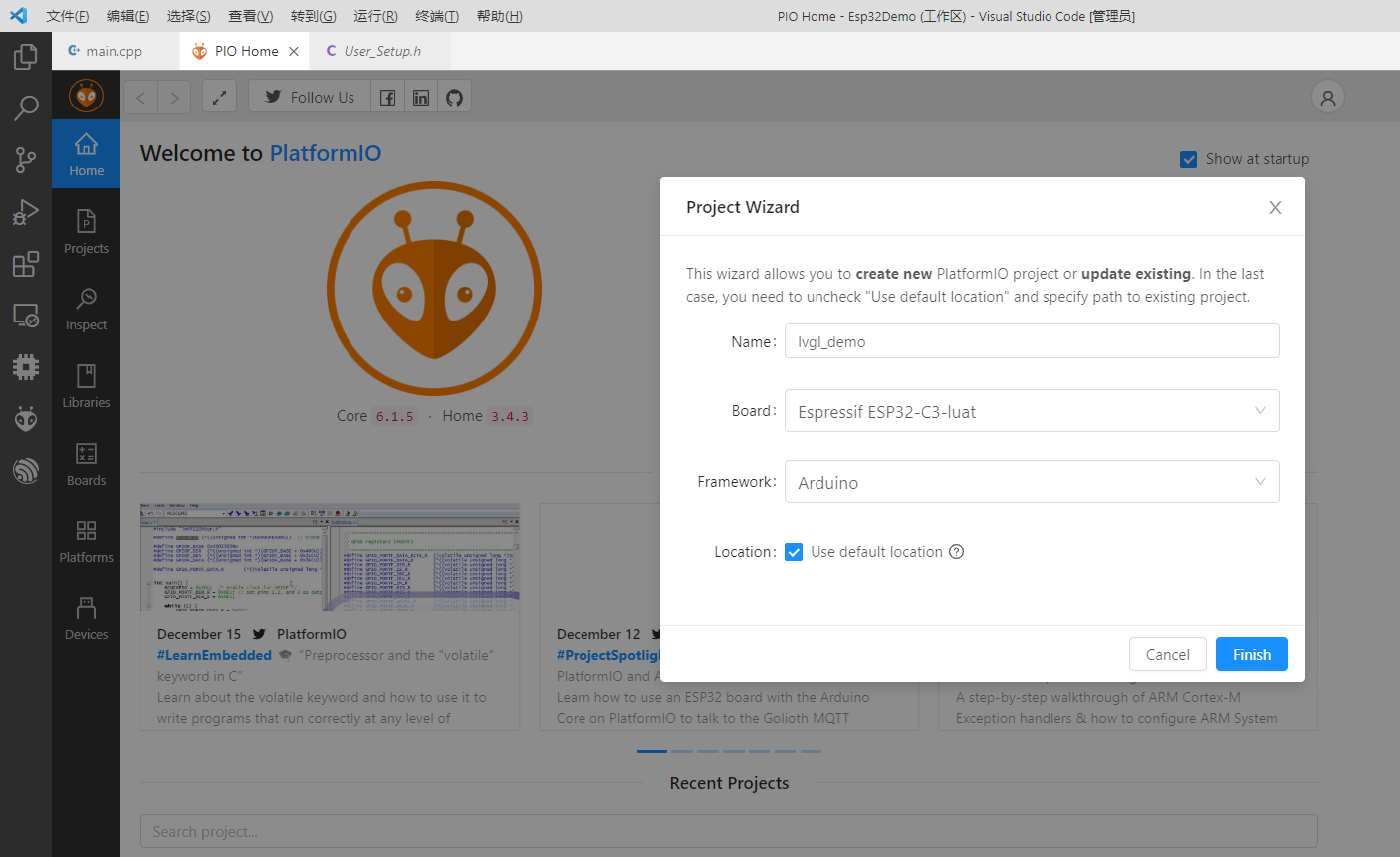Expand PIO Home to full view

tap(219, 97)
